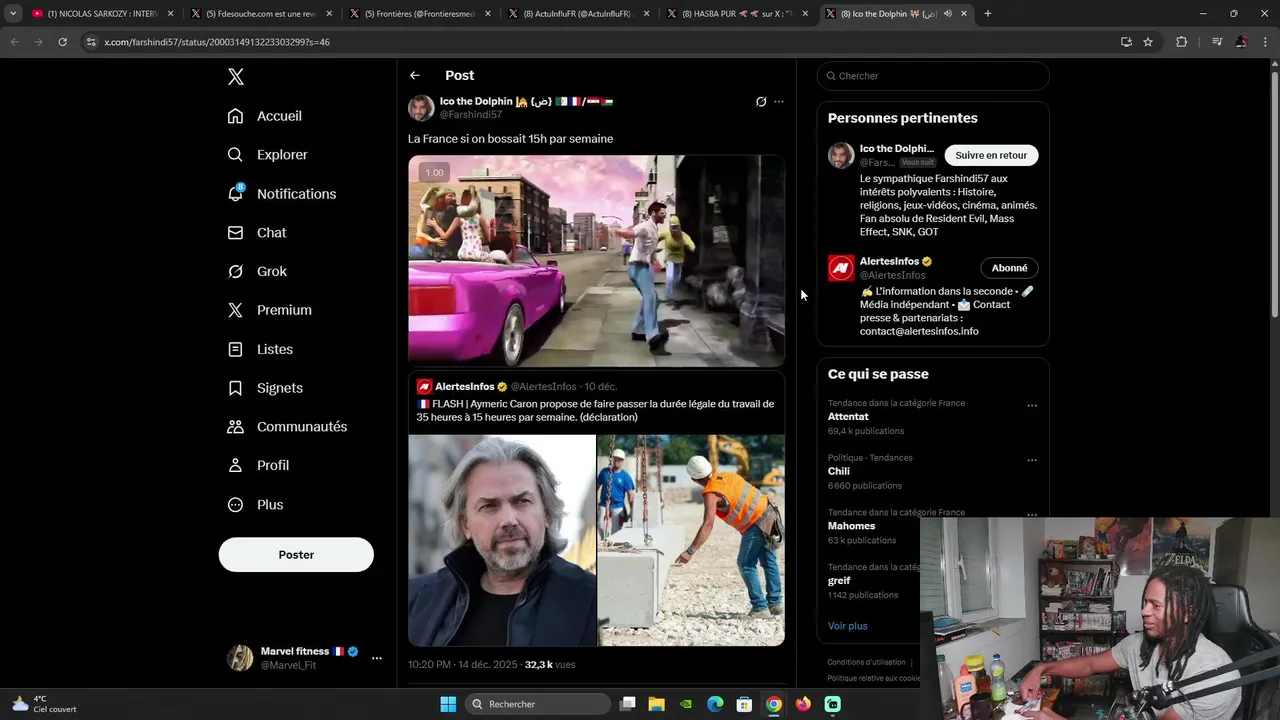Click the Voir plus link under trends

848,626
